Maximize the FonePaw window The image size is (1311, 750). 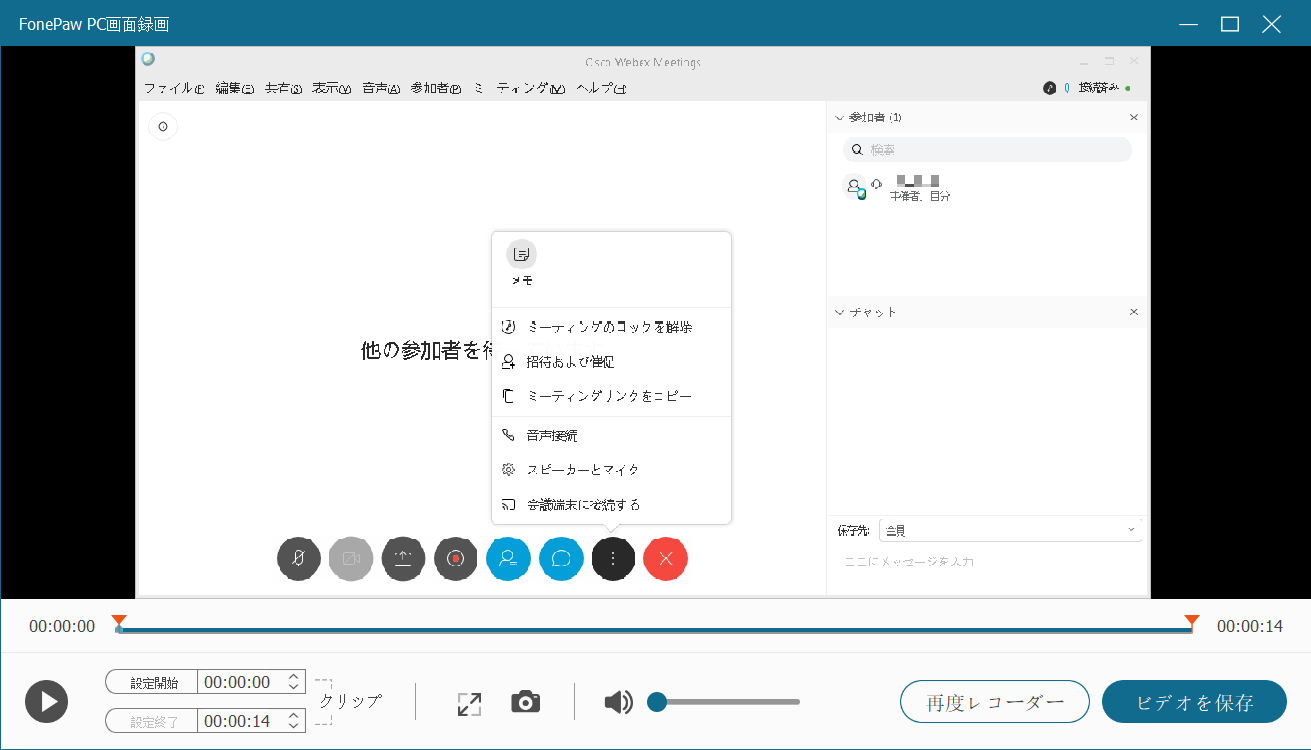coord(1230,24)
